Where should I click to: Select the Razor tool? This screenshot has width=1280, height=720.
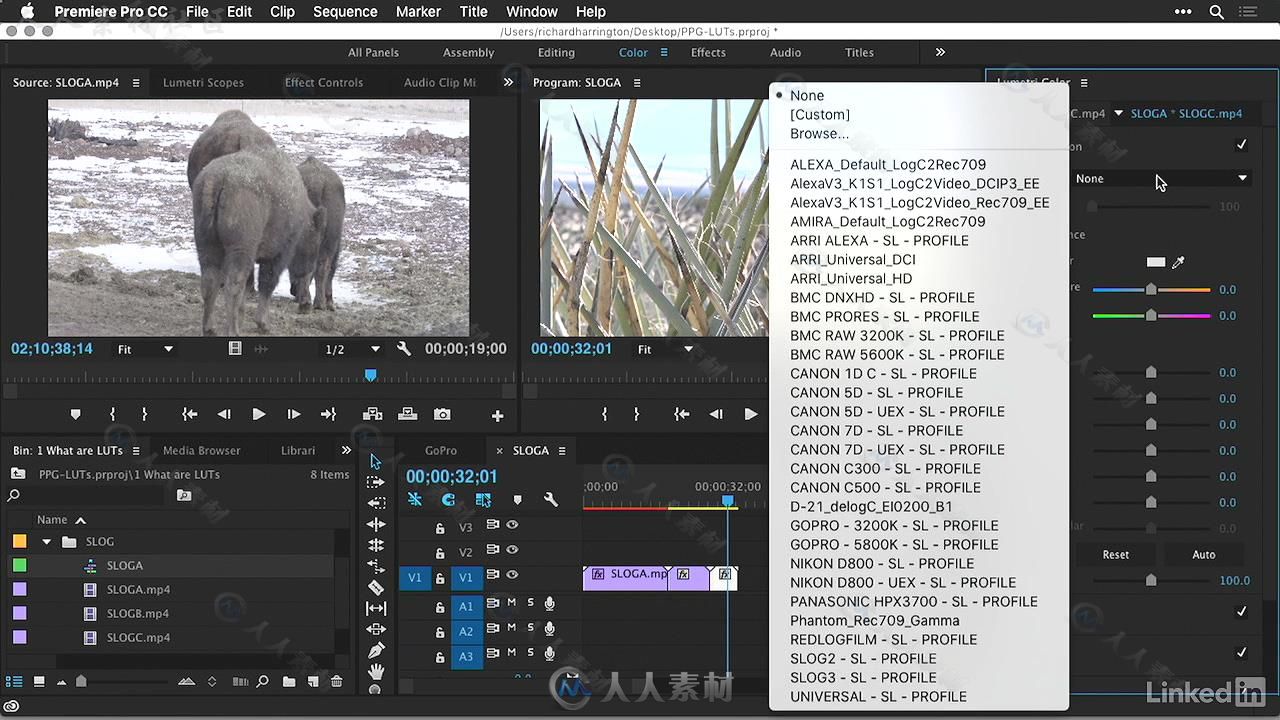(x=376, y=587)
